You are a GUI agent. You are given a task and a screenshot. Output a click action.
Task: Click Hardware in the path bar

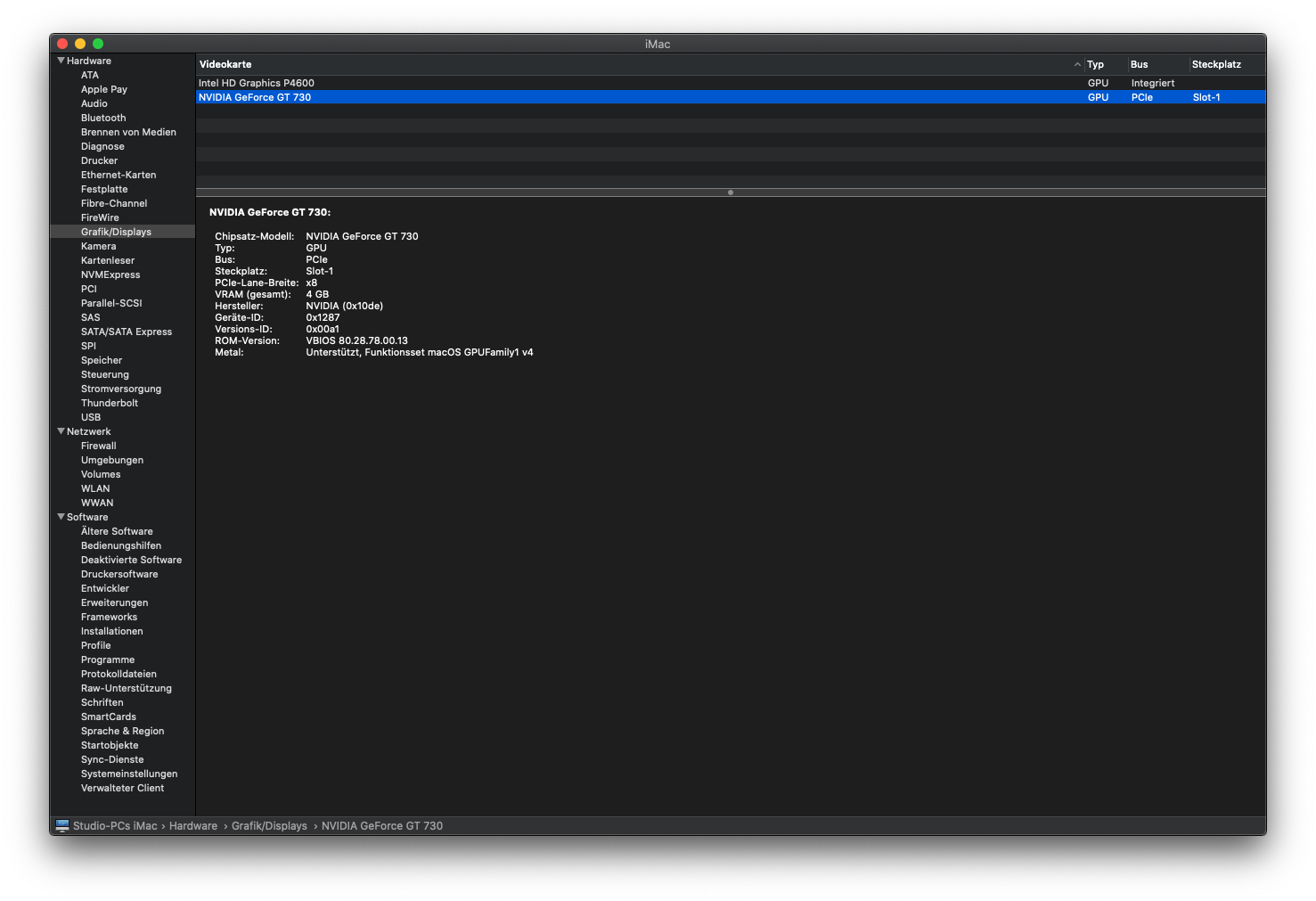(193, 826)
